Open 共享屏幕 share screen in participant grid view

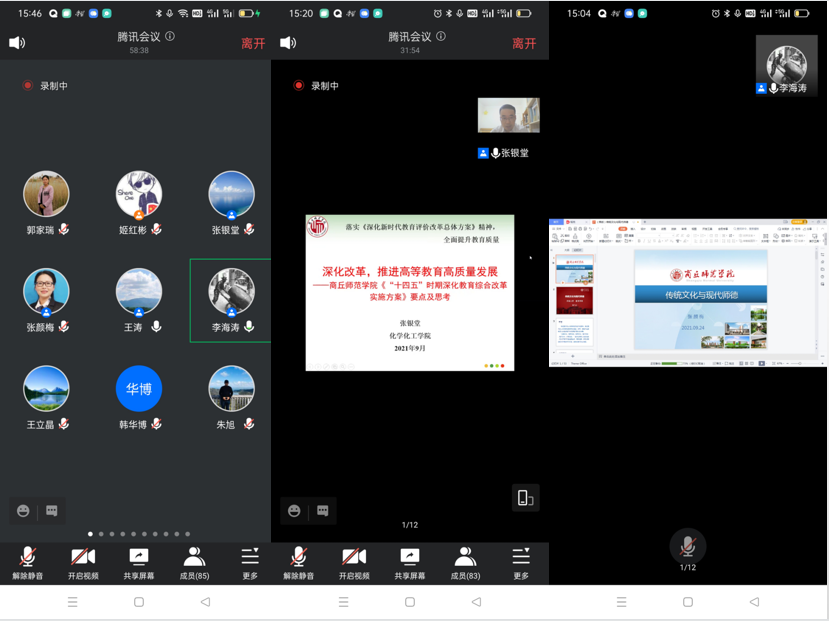click(139, 562)
